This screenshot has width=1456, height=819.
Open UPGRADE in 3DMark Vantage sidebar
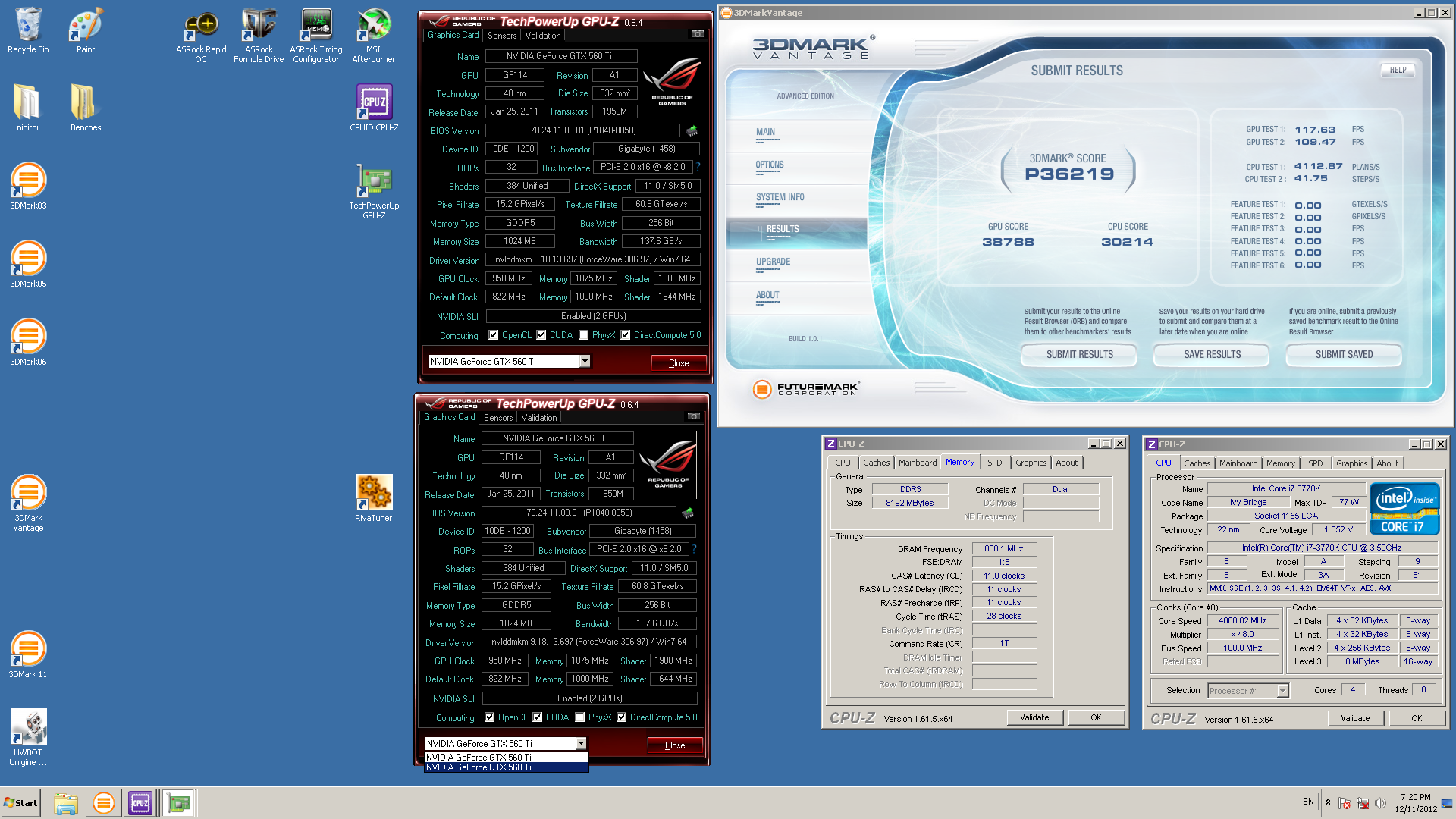coord(773,262)
